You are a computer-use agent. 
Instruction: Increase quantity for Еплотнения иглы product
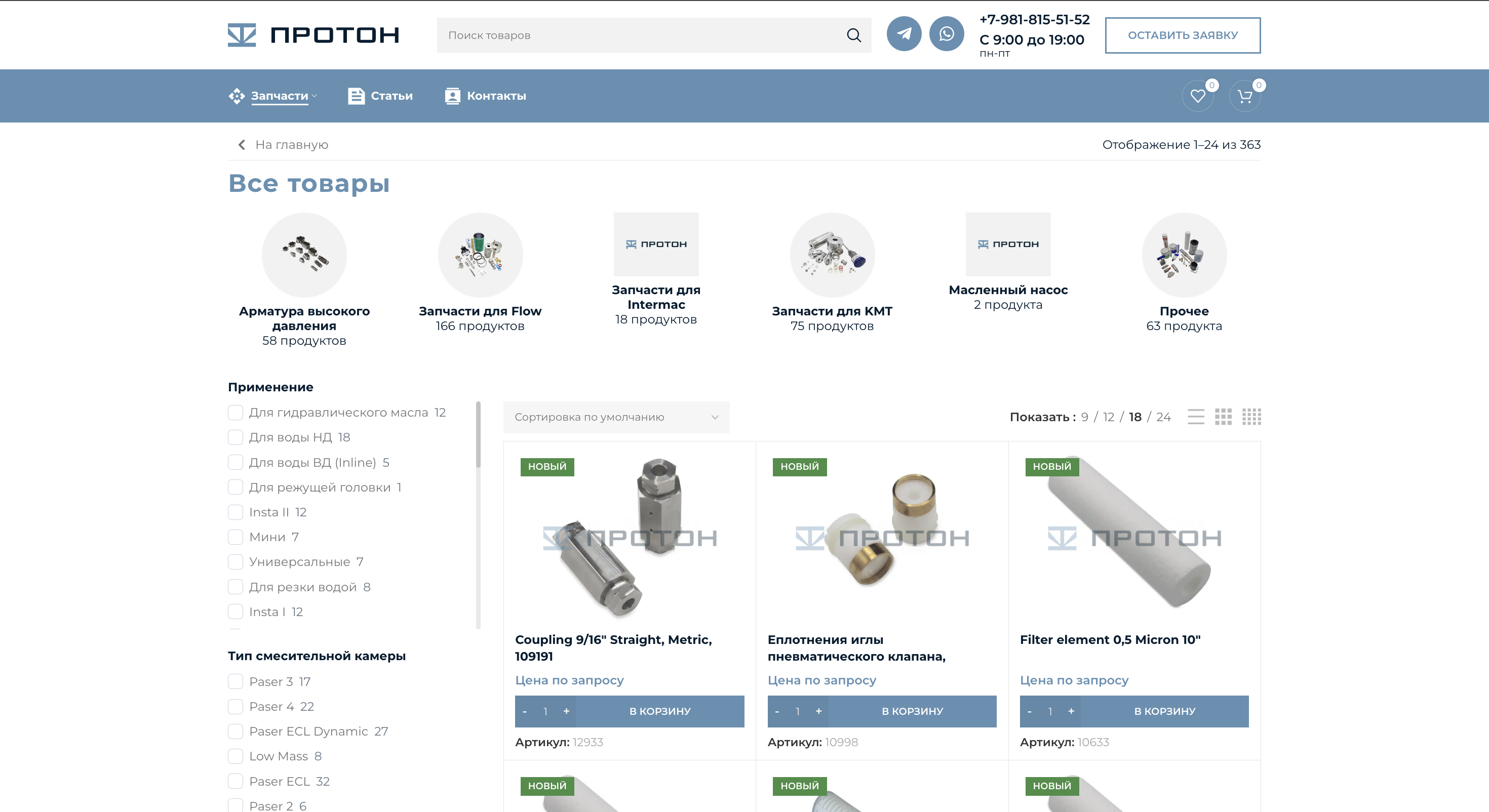tap(818, 711)
